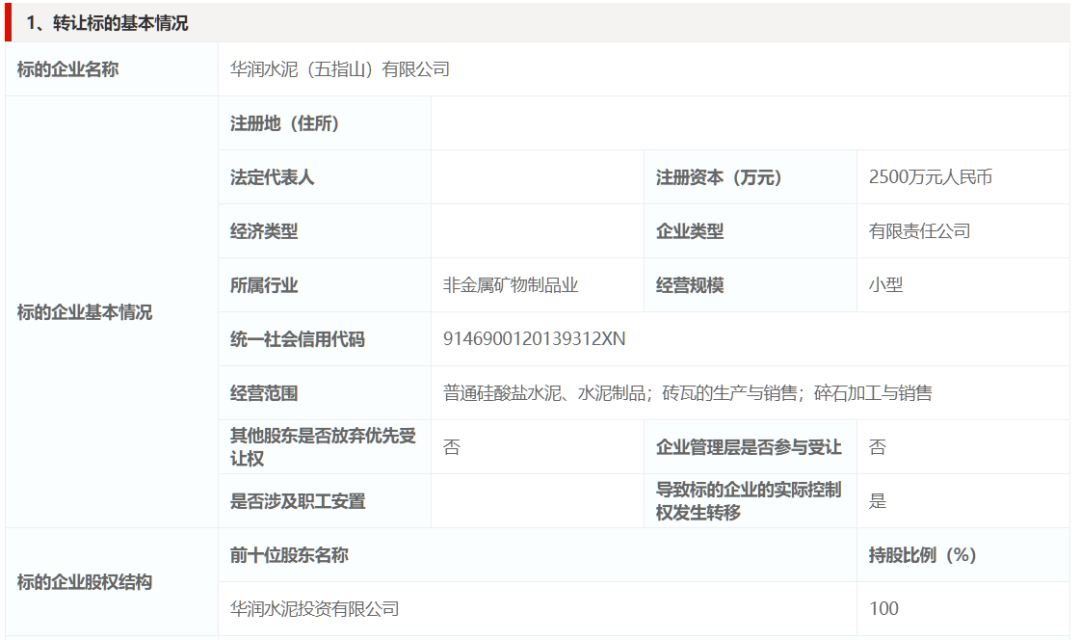
Task: Select the value 2500万元人民币
Action: coord(931,177)
